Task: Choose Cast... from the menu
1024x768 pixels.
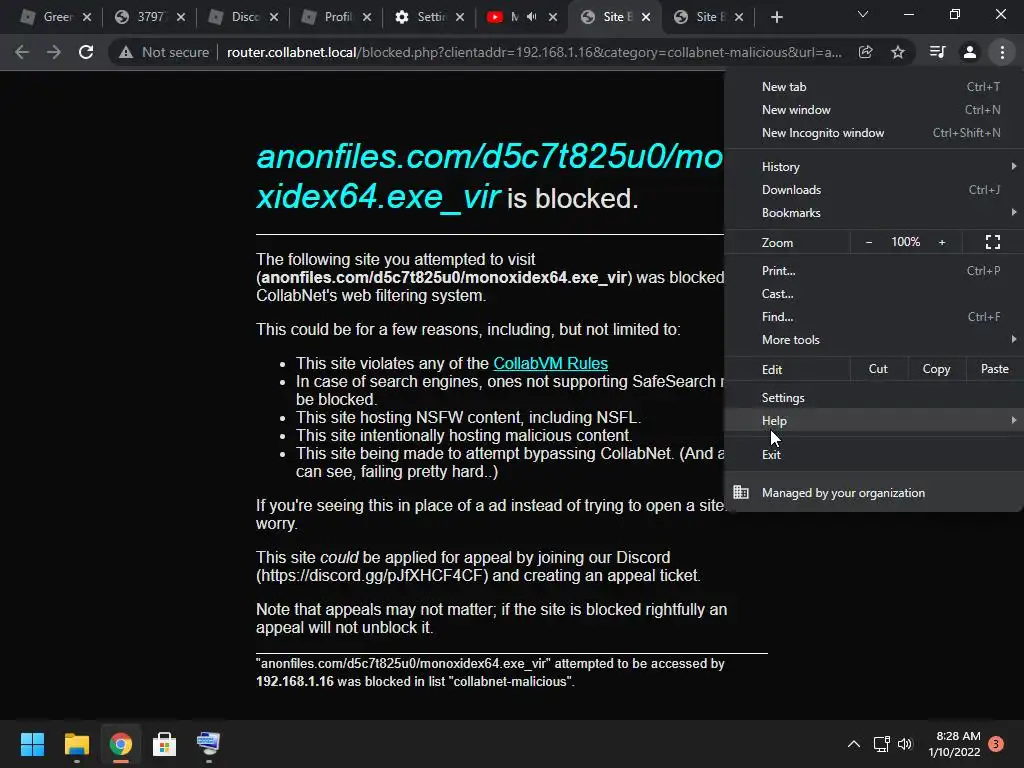Action: [x=874, y=294]
